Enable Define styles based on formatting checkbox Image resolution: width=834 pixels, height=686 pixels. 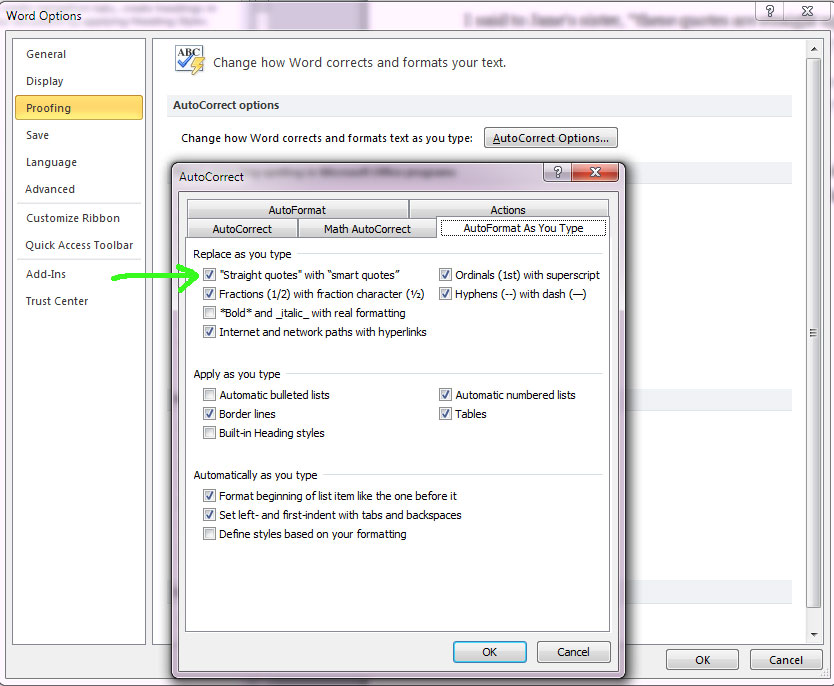click(x=210, y=534)
